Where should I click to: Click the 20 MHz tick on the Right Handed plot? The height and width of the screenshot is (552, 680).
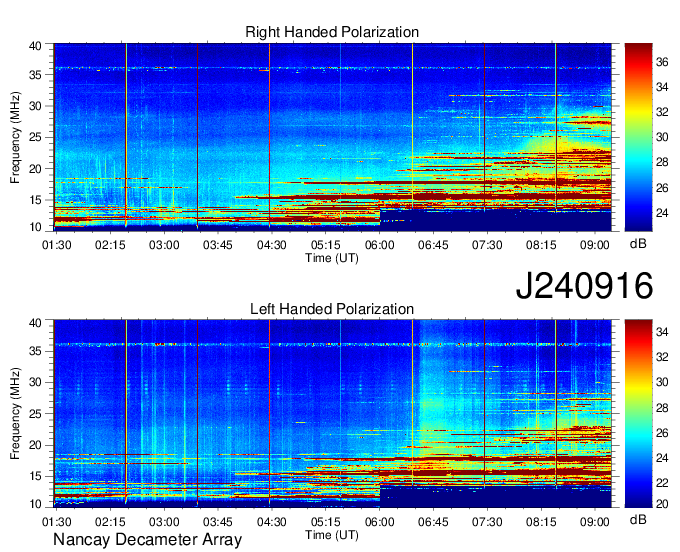coord(35,169)
